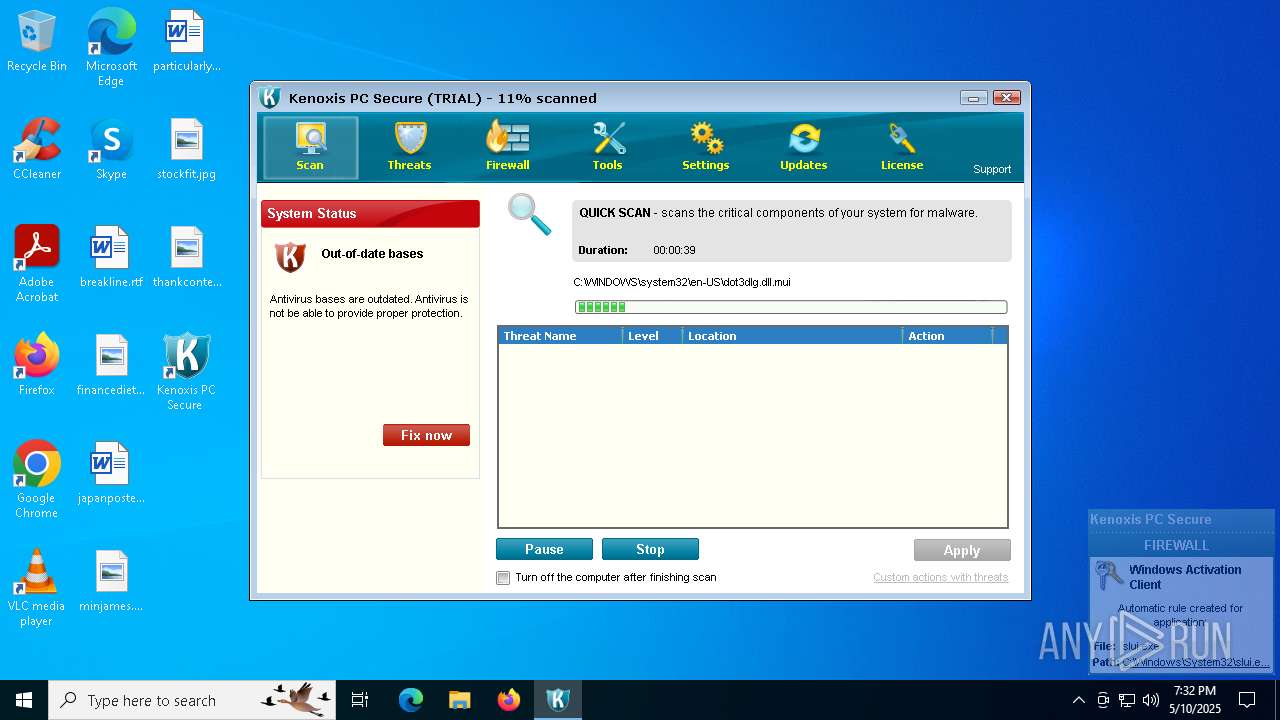Click the scan progress bar
This screenshot has width=1280, height=720.
(x=791, y=307)
